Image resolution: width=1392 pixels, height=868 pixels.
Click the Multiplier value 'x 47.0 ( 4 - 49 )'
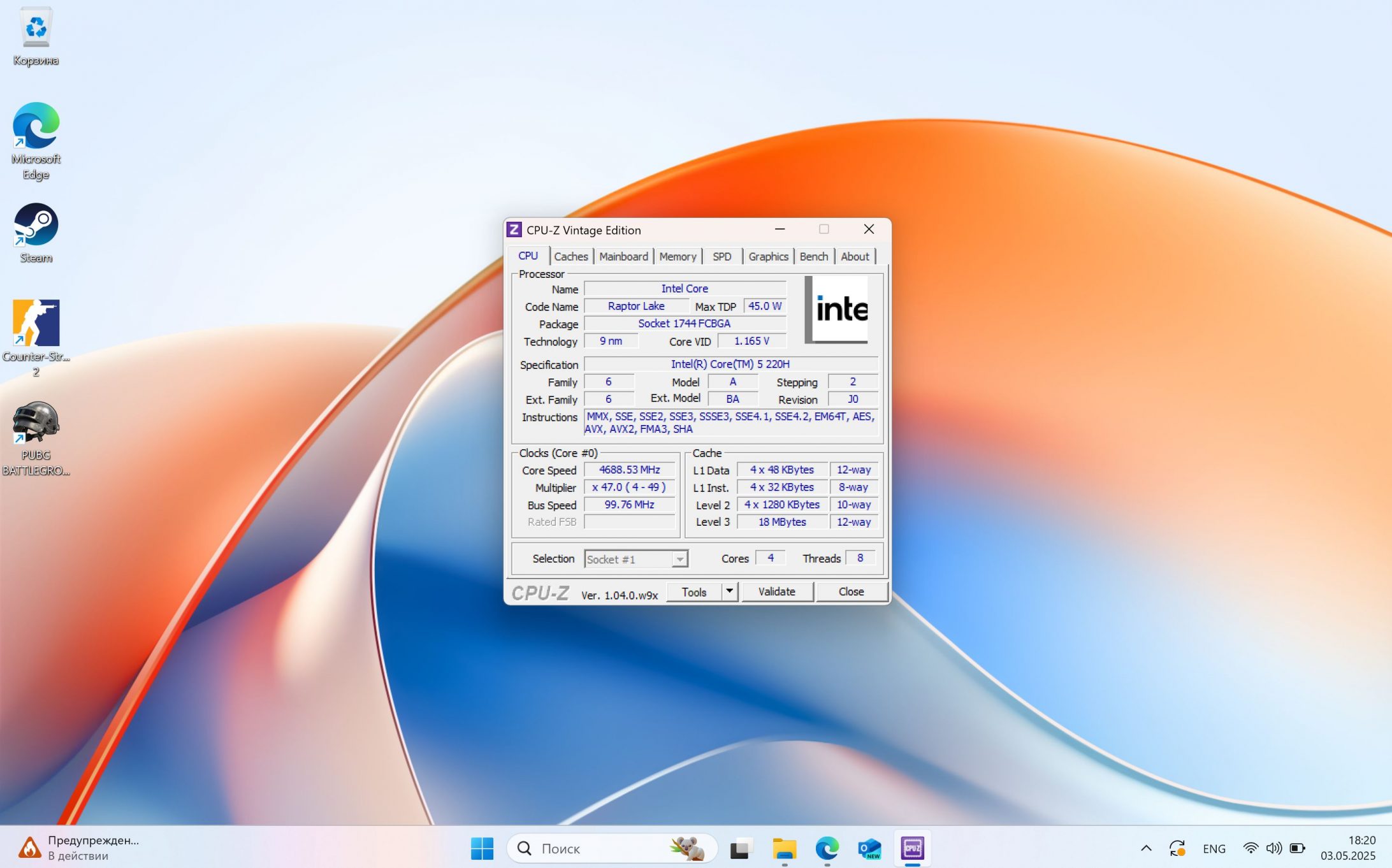tap(630, 487)
